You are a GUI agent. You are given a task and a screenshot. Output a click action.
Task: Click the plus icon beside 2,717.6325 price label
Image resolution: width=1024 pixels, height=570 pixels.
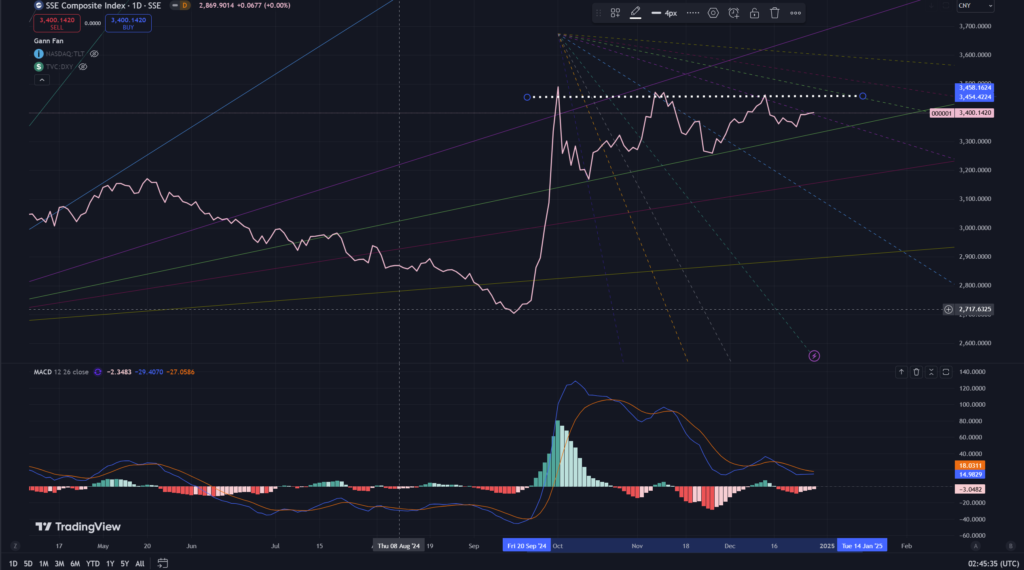pyautogui.click(x=948, y=309)
